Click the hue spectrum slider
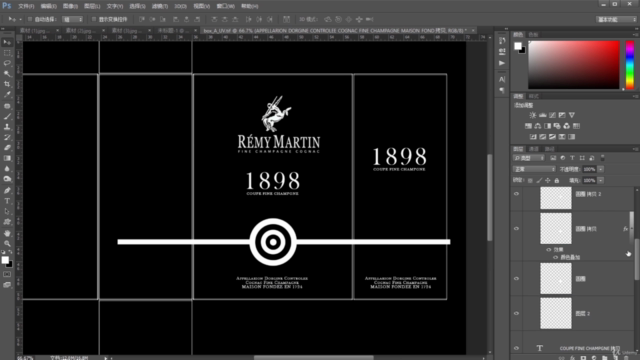 pyautogui.click(x=630, y=64)
